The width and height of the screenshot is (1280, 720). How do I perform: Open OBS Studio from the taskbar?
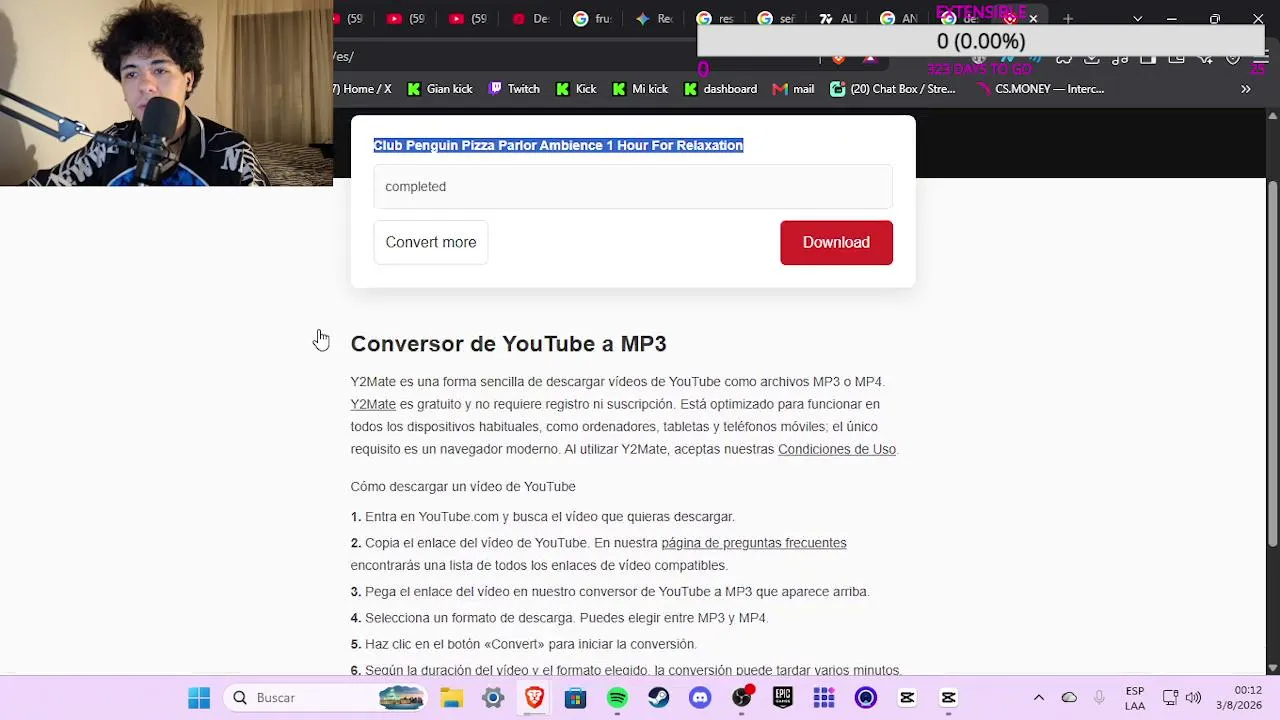click(x=741, y=698)
